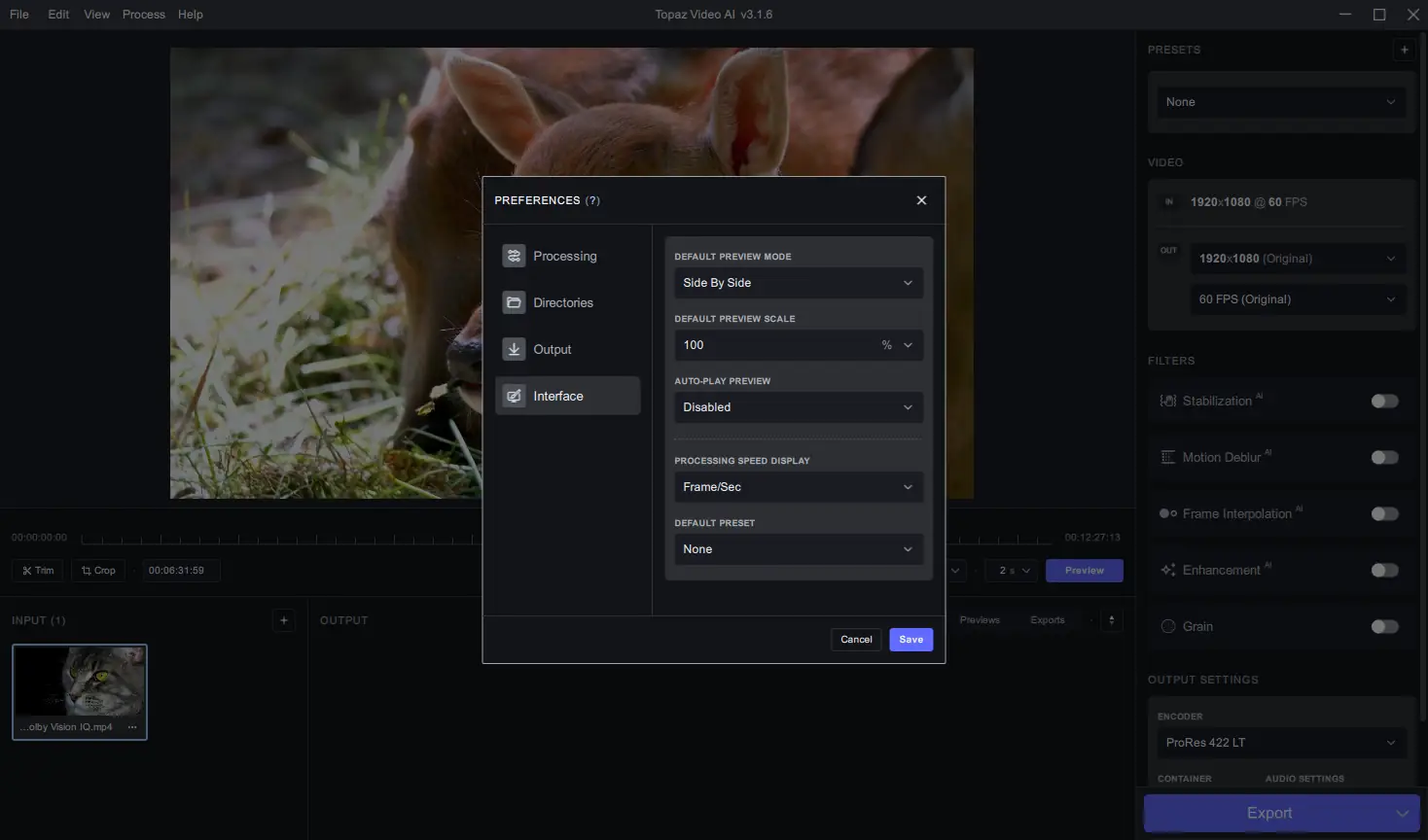Minimize the Topaz Video AI window

(x=1345, y=15)
